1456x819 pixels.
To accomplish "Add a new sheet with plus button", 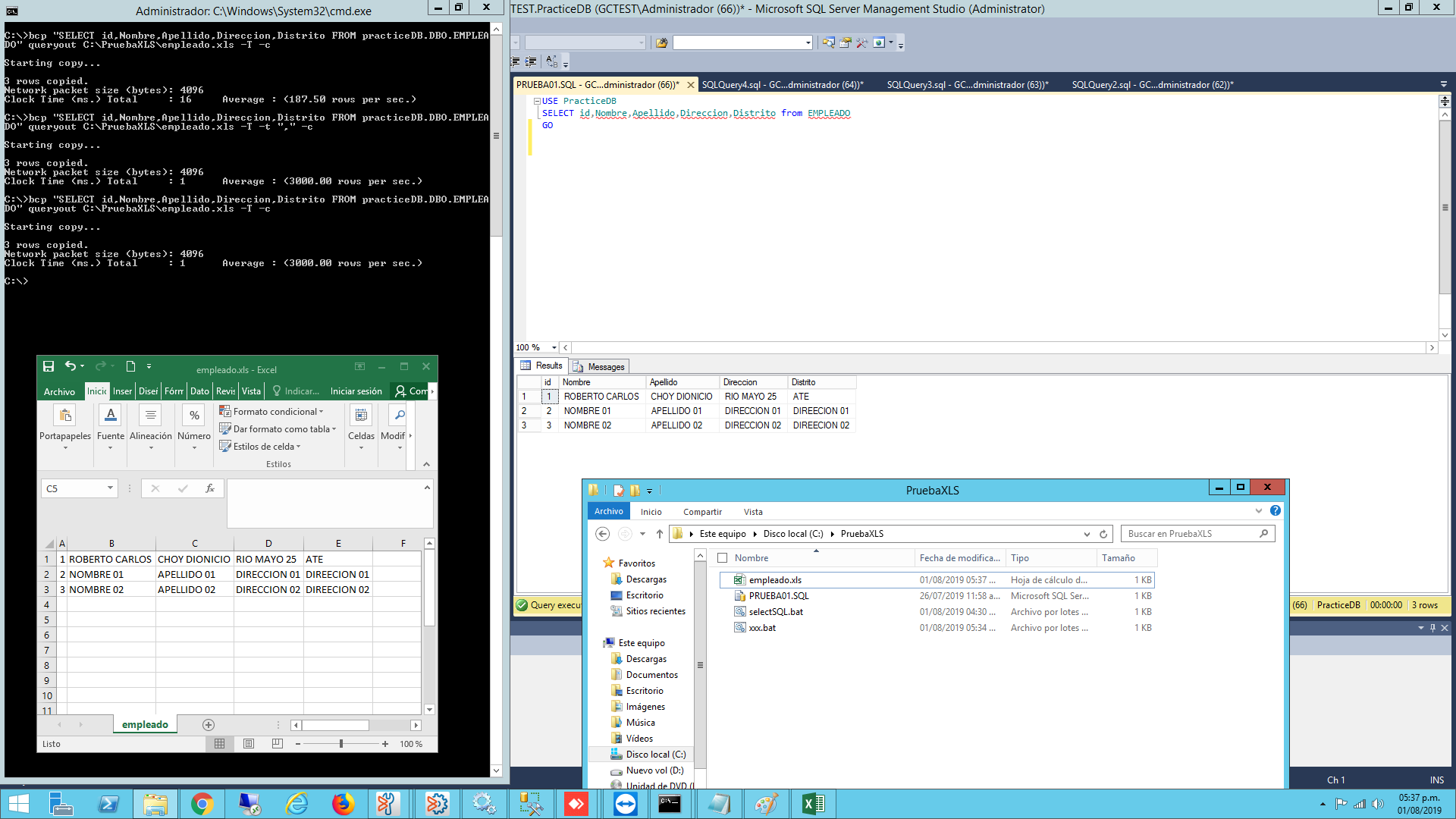I will [x=209, y=725].
